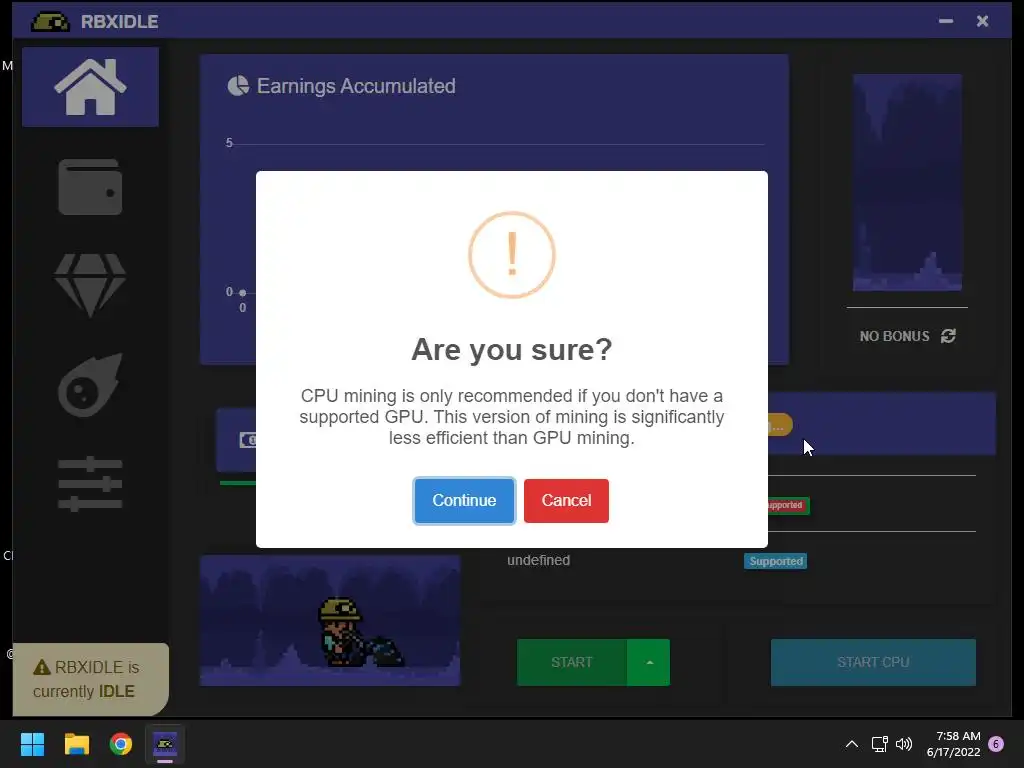The image size is (1024, 768).
Task: Minimize the RBXIDLE window
Action: click(946, 22)
